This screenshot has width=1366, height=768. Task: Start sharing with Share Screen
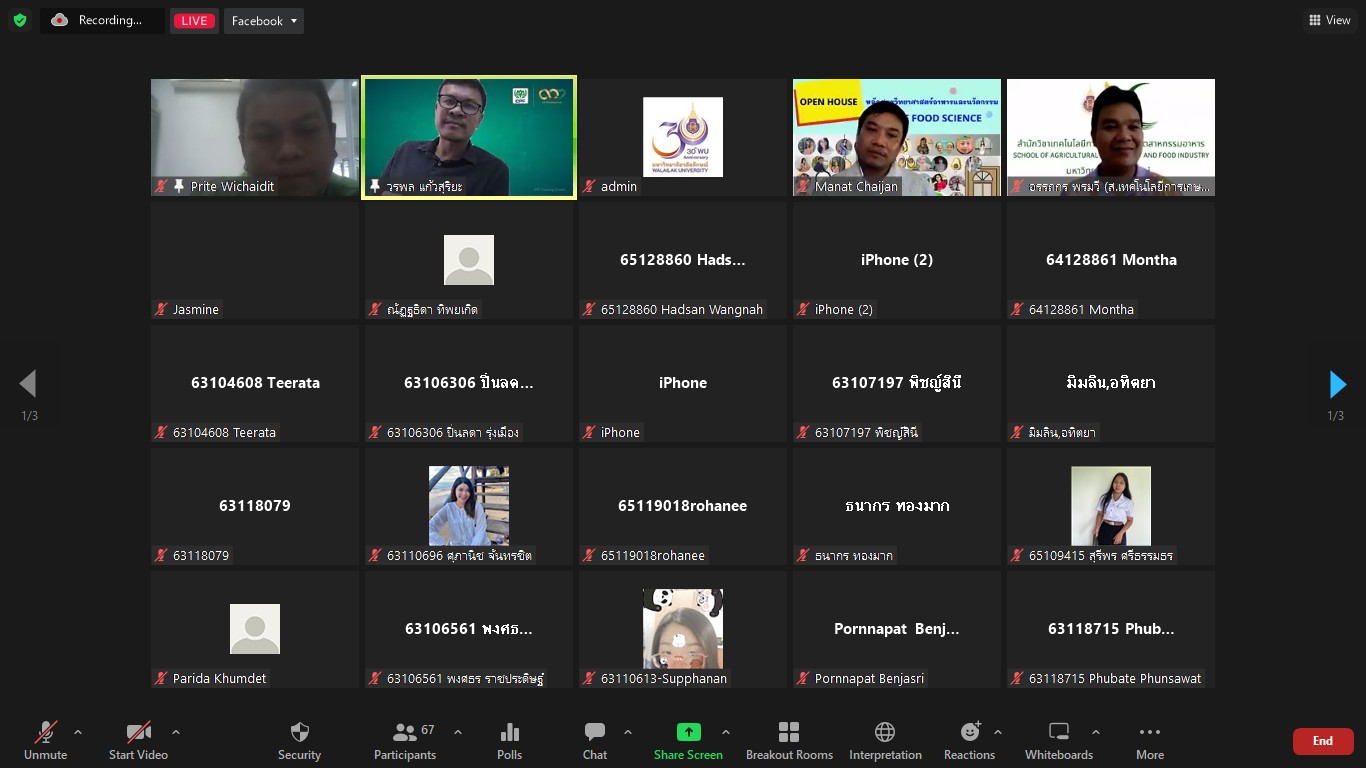pyautogui.click(x=688, y=740)
